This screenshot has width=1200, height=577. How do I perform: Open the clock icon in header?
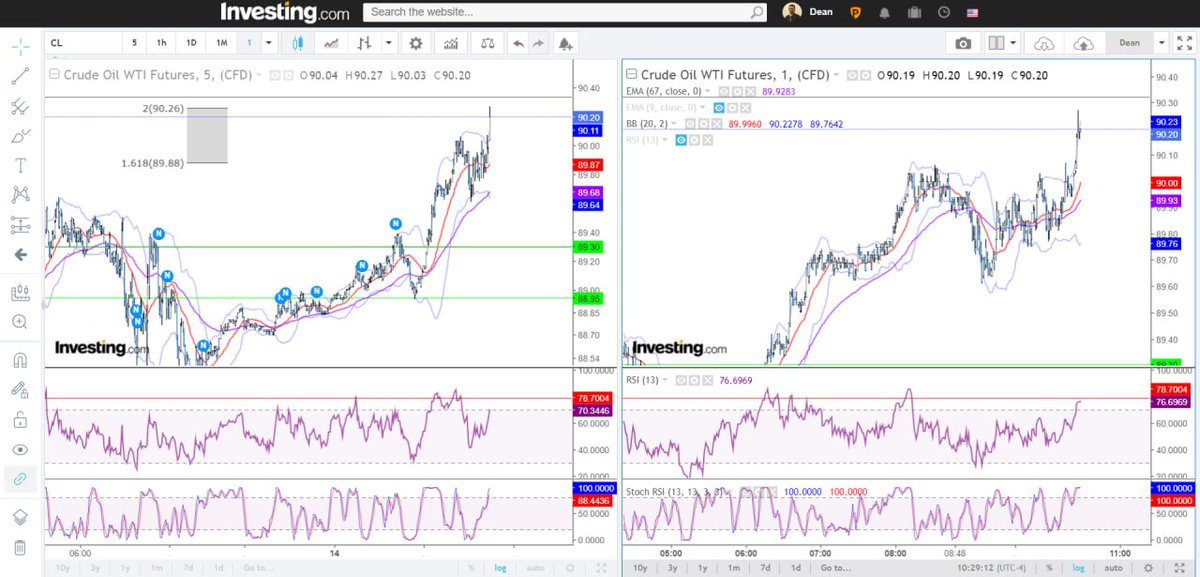click(944, 12)
